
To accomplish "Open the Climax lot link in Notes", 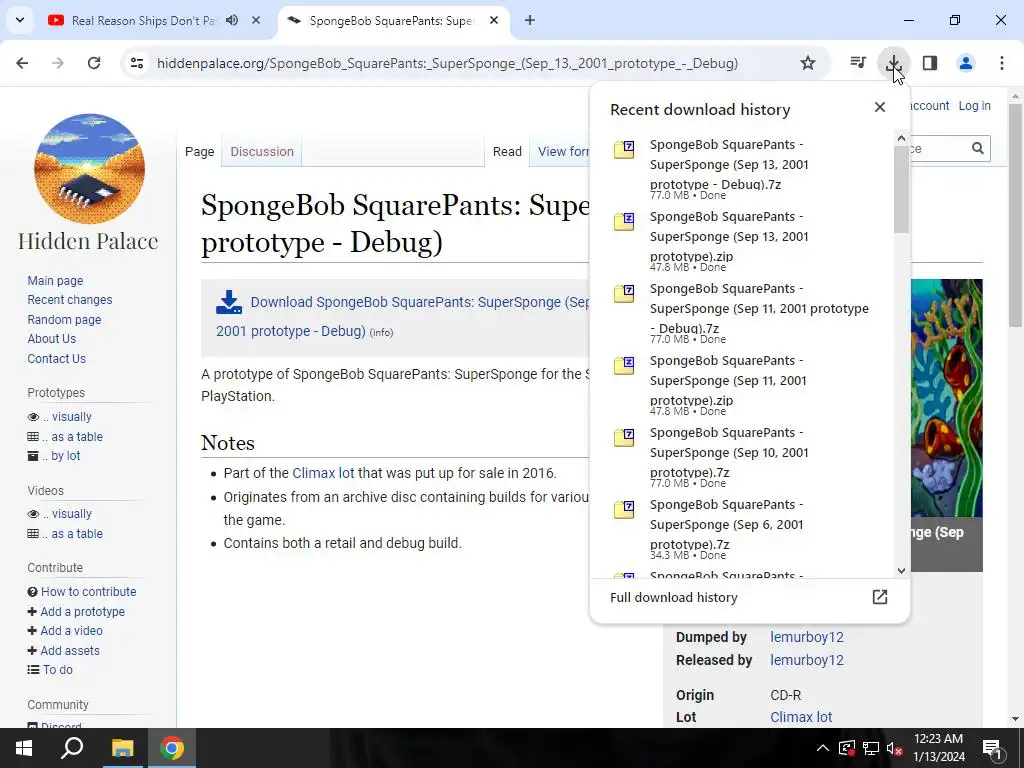I will tap(323, 473).
